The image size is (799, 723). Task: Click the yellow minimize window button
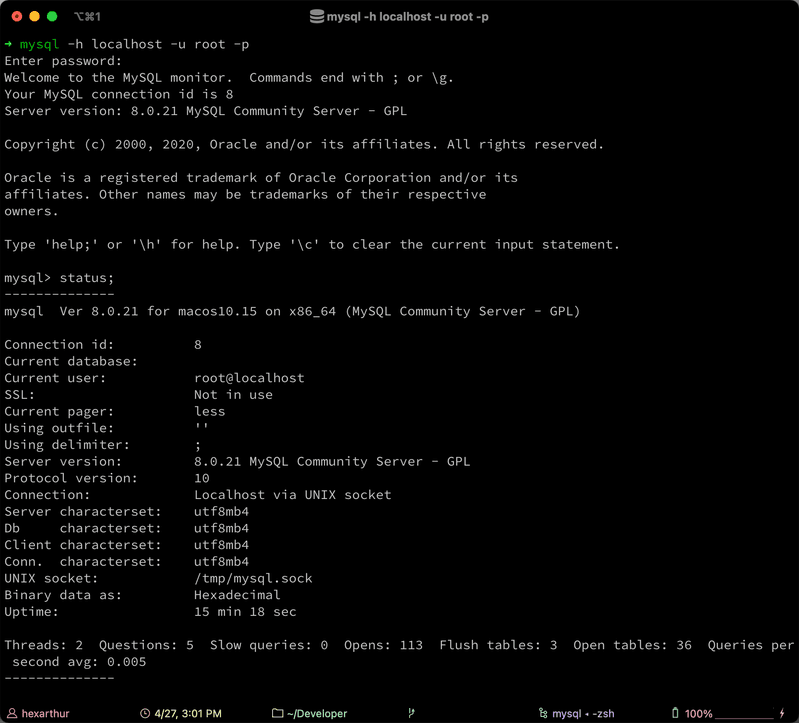pos(34,16)
